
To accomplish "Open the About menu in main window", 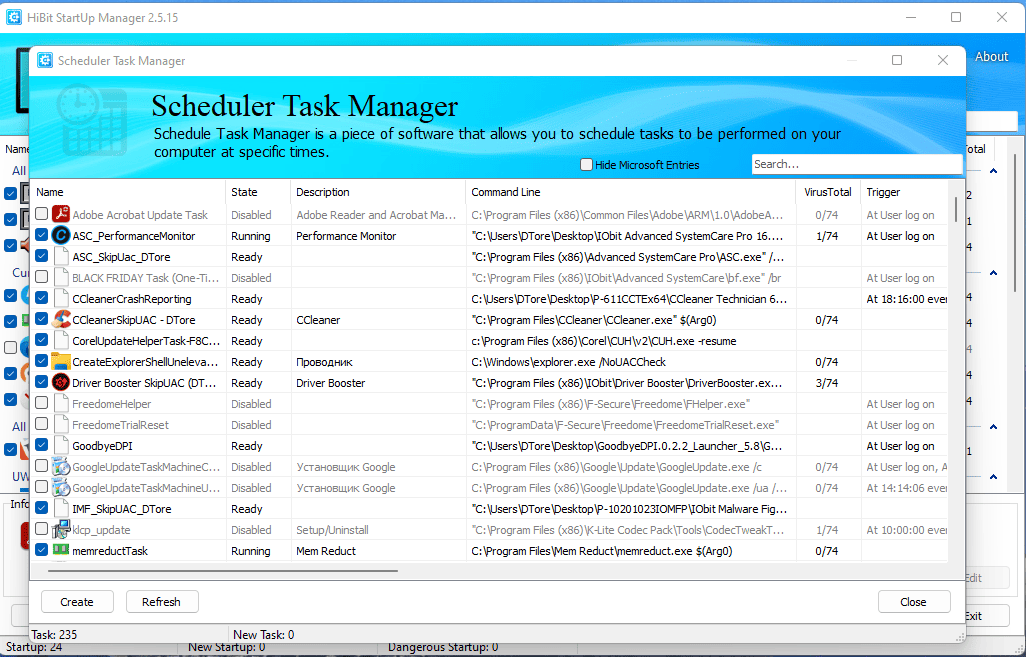I will click(991, 57).
